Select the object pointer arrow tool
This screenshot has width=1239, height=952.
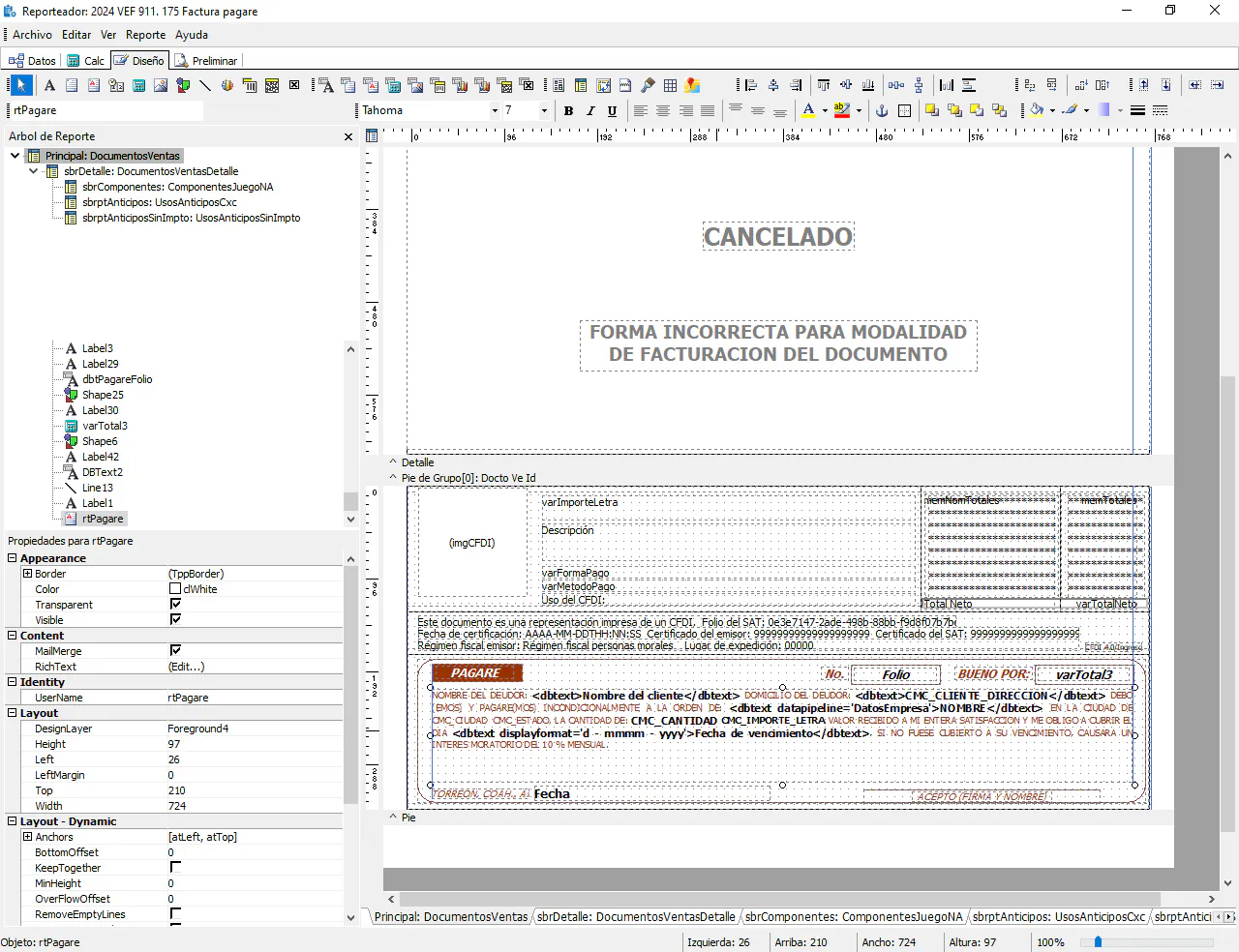21,85
